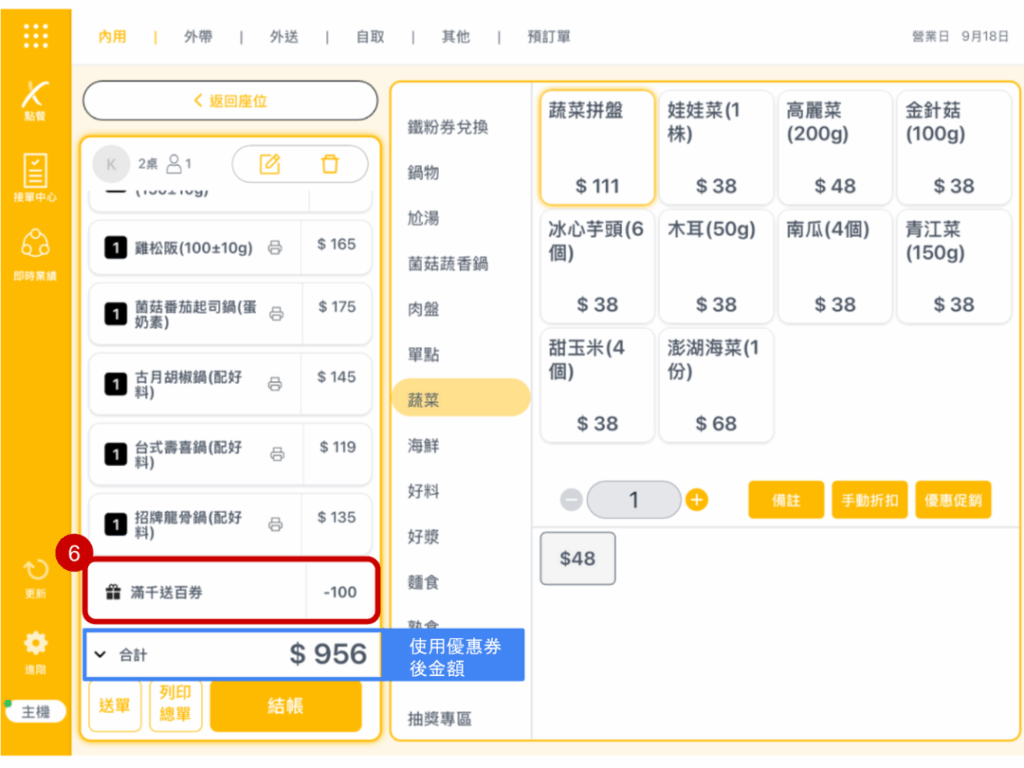1024x768 pixels.
Task: Decrease quantity with the minus button
Action: coord(571,500)
